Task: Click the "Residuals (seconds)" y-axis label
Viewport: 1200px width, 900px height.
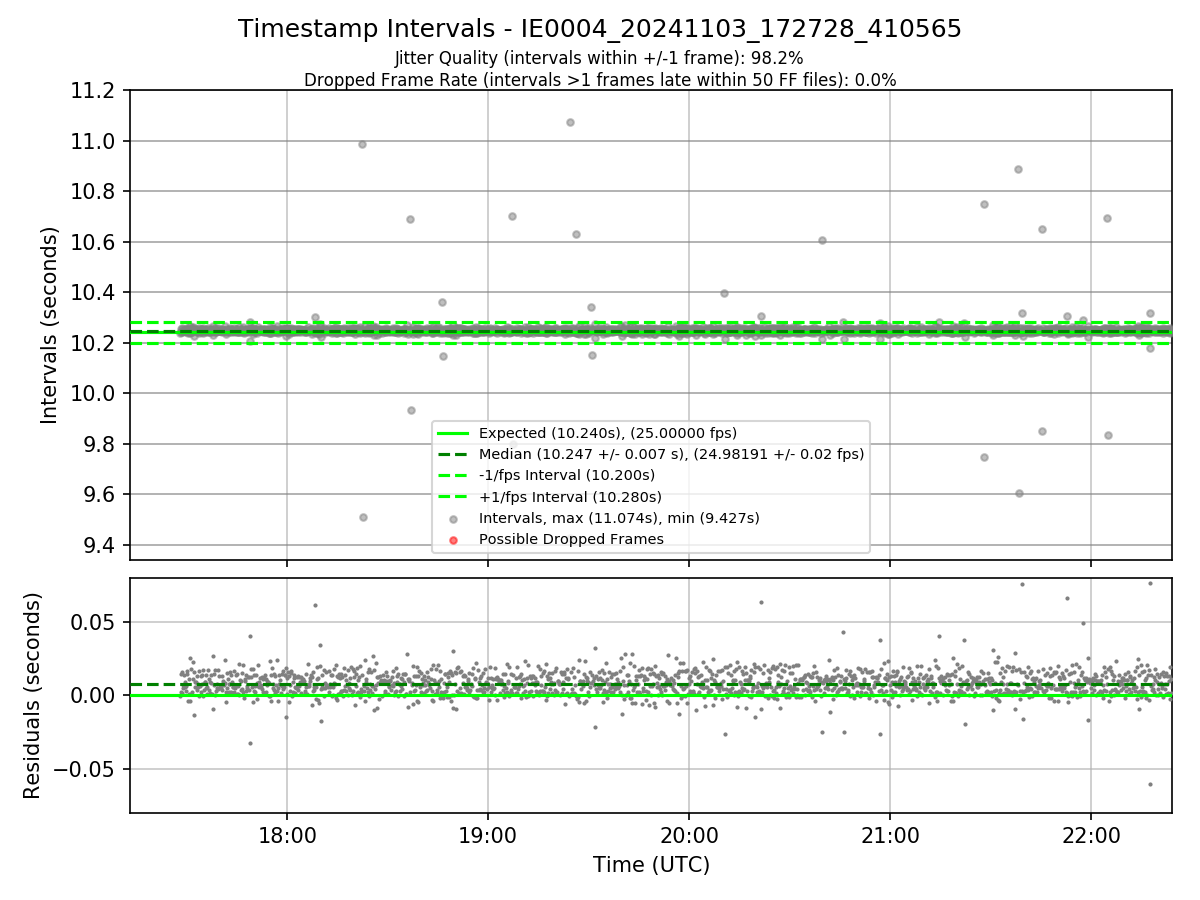Action: (x=33, y=695)
